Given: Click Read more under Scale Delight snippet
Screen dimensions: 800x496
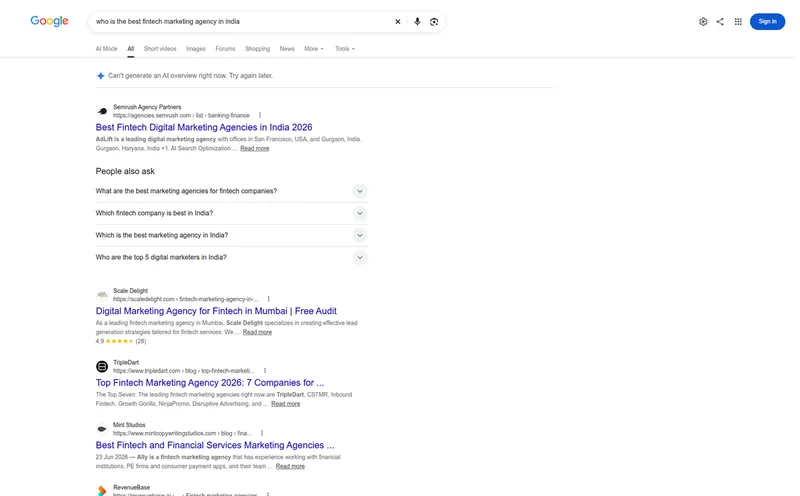Looking at the screenshot, I should [257, 332].
